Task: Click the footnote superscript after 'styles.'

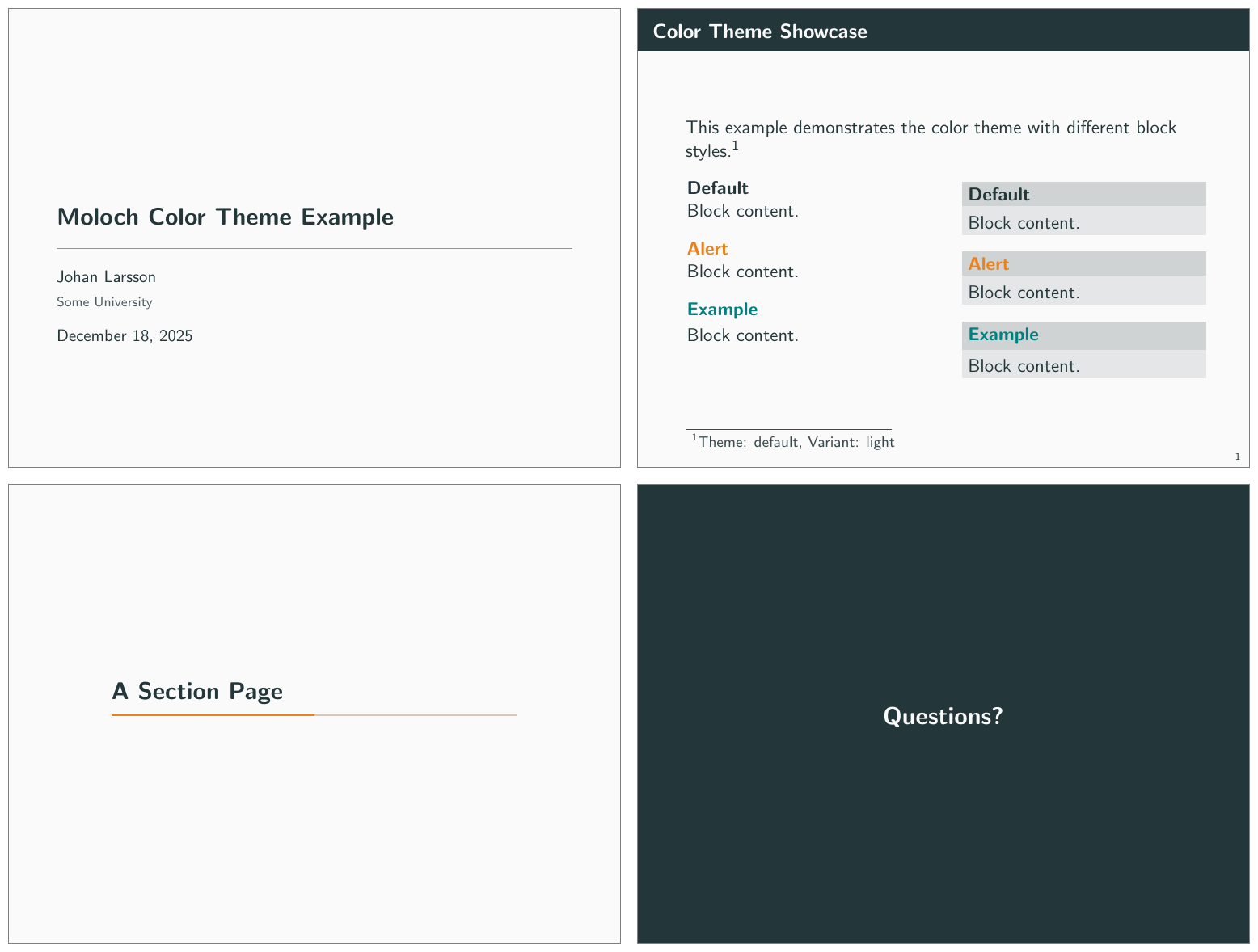Action: (x=736, y=146)
